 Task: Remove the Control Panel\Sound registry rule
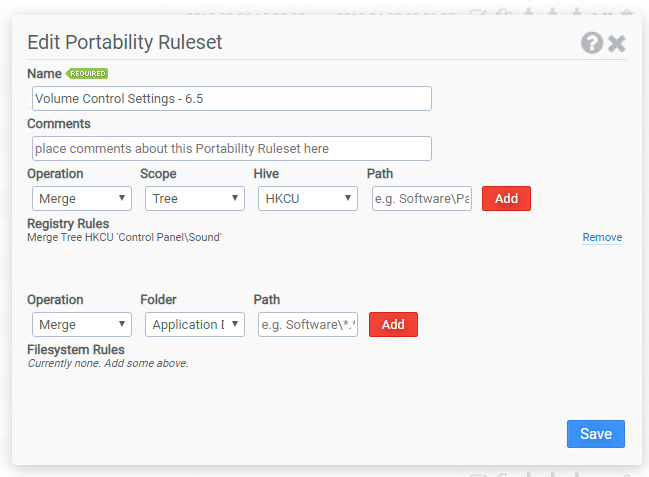coord(602,237)
